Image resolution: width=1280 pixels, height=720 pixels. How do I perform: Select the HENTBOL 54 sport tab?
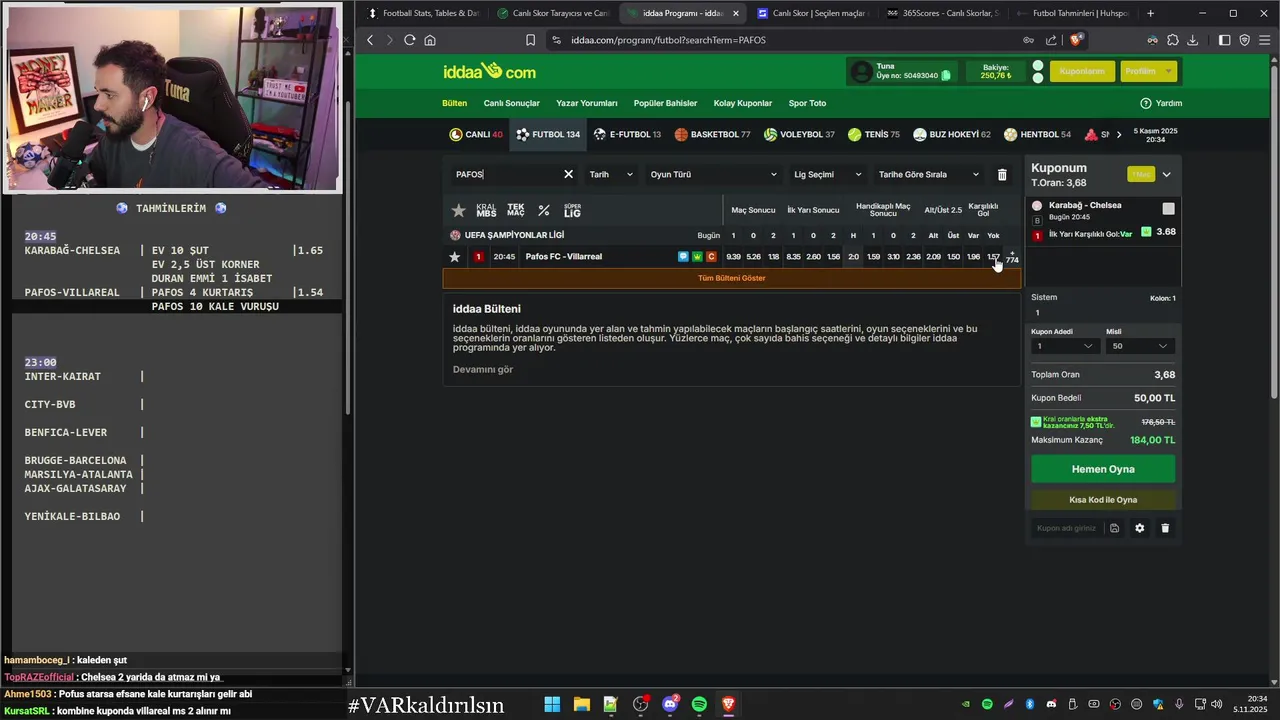1037,134
